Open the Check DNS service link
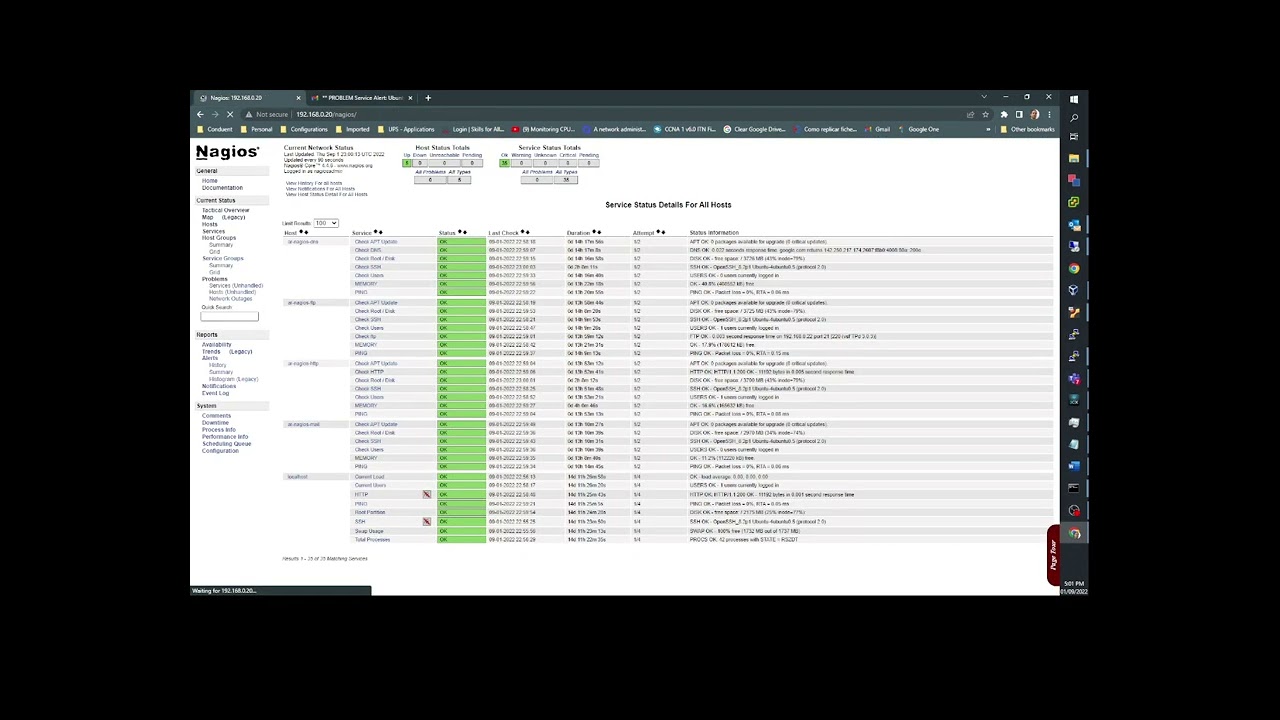1280x720 pixels. pos(367,250)
